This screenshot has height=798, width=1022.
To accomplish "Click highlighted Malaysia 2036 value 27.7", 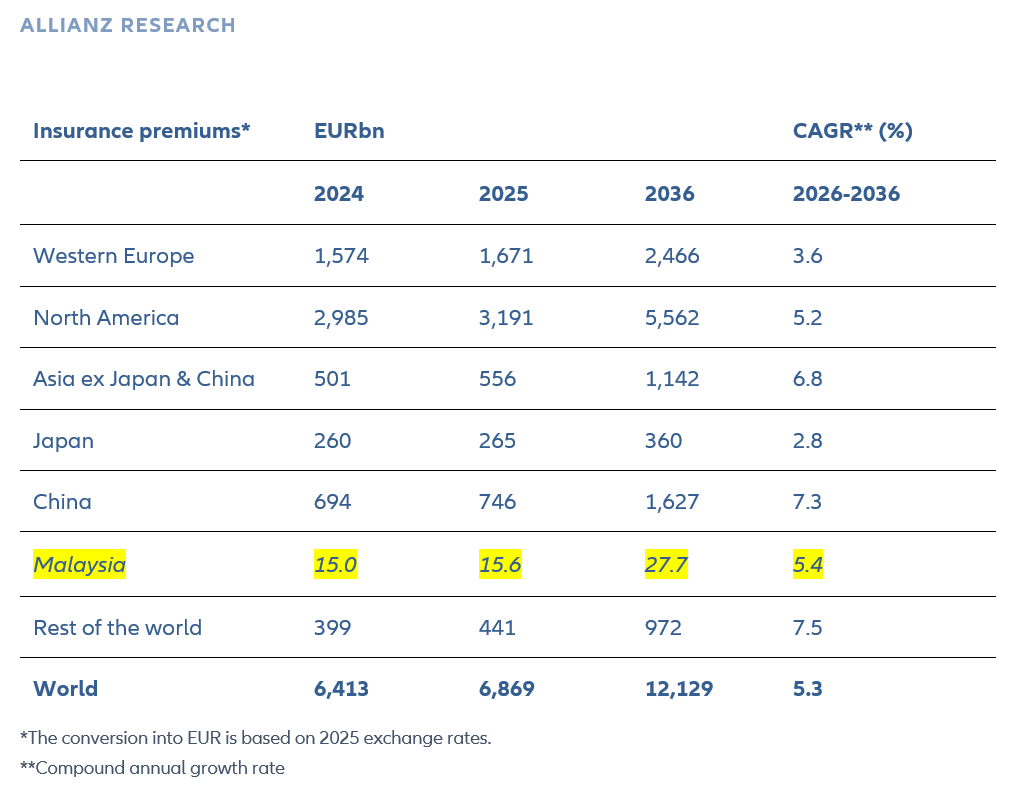I will point(666,565).
